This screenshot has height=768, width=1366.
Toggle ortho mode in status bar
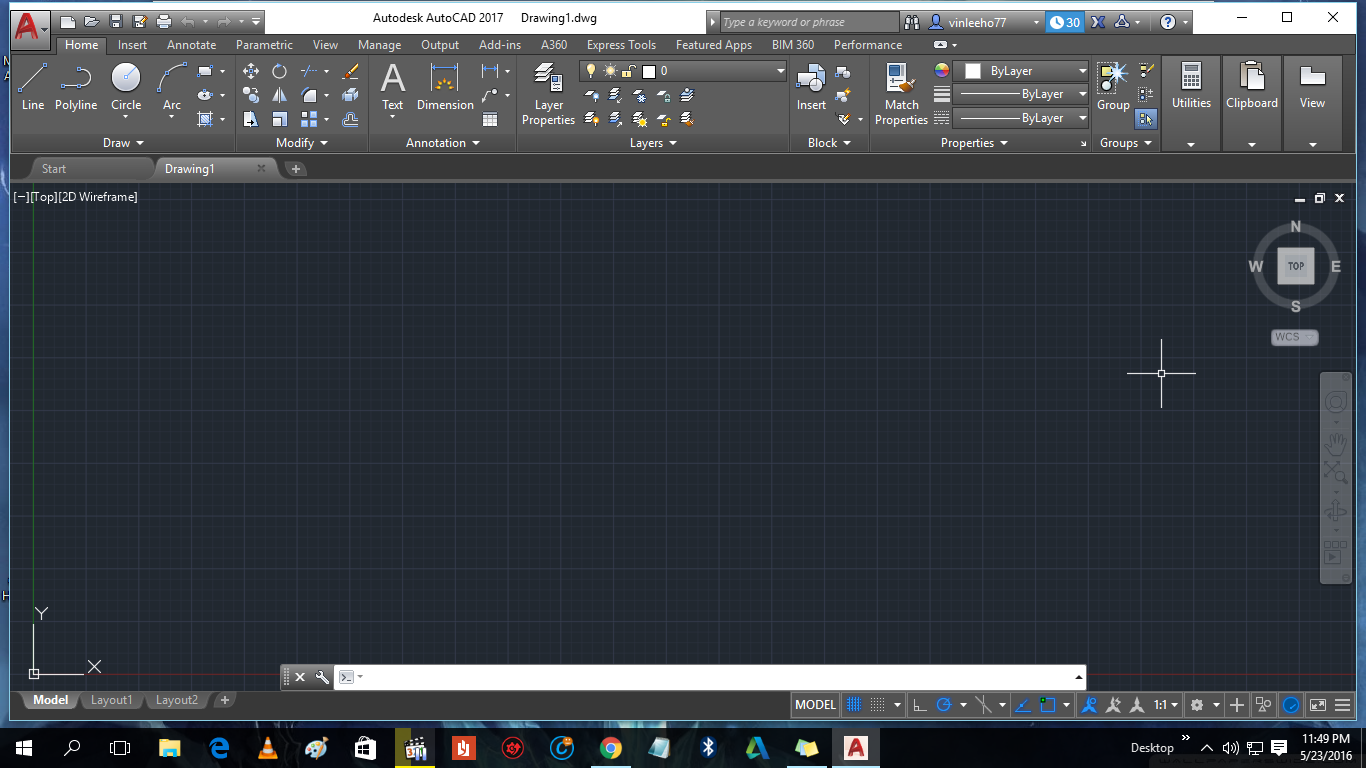(x=920, y=705)
